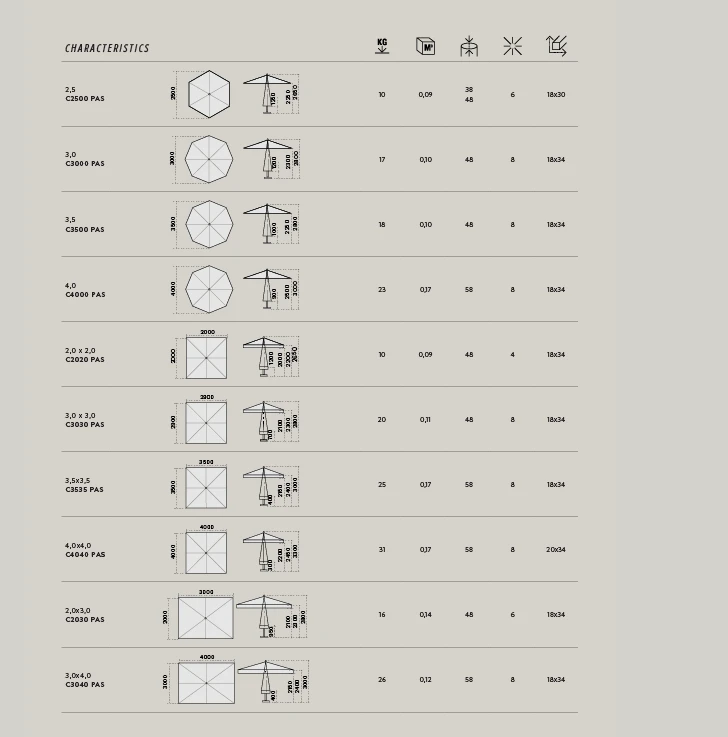This screenshot has height=737, width=728.
Task: Click the C3535 PAS model label
Action: 85,490
